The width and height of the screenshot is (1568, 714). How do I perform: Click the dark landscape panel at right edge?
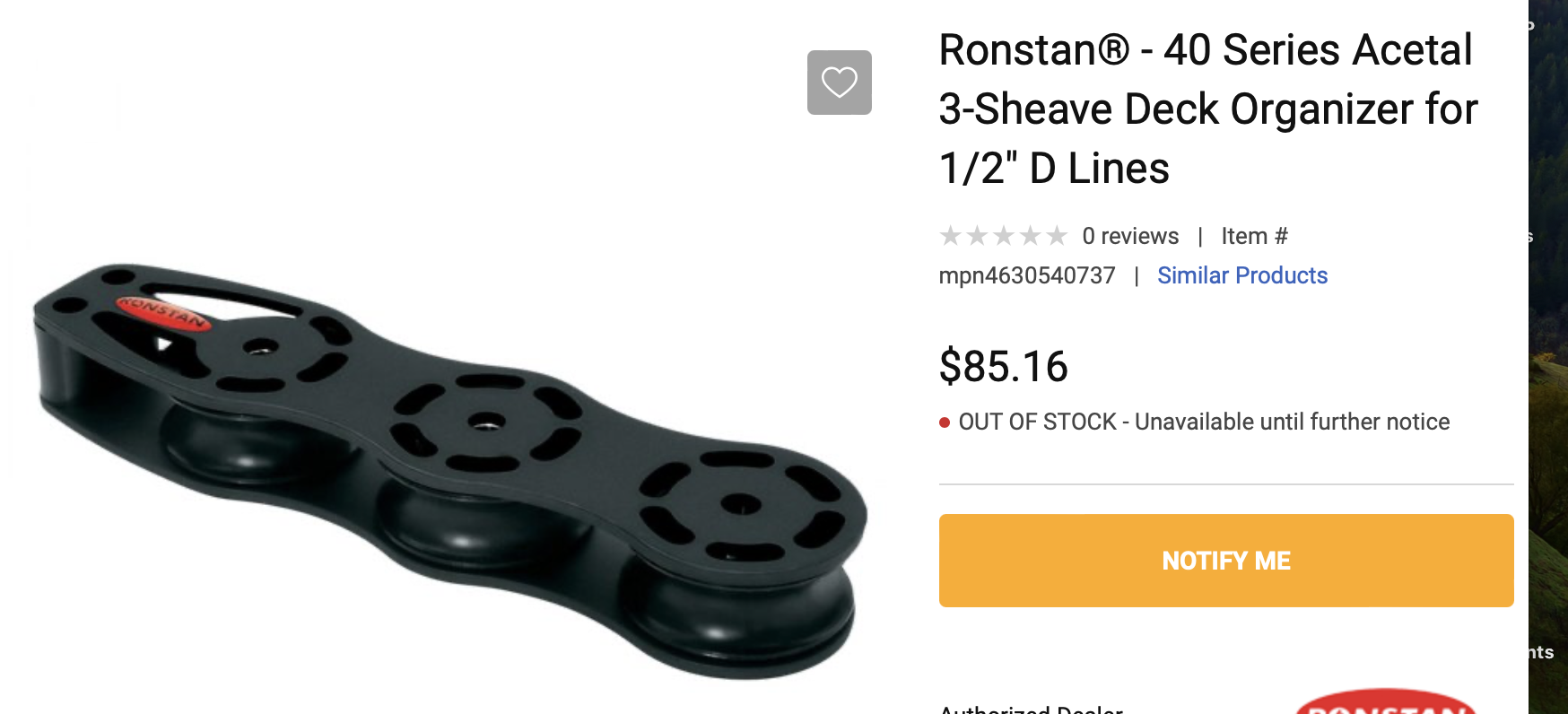point(1548,357)
